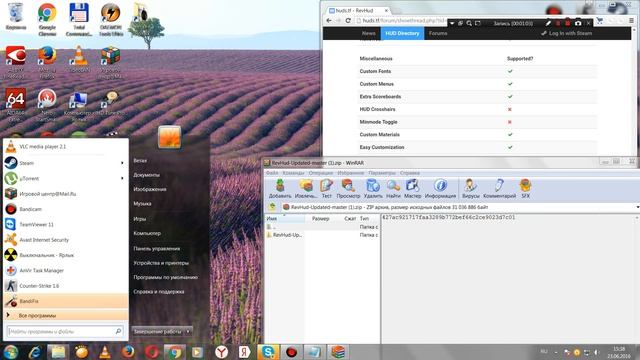Viewport: 640px width, 360px height.
Task: Click the WinRAR Test (Тест) toolbar icon
Action: (327, 189)
